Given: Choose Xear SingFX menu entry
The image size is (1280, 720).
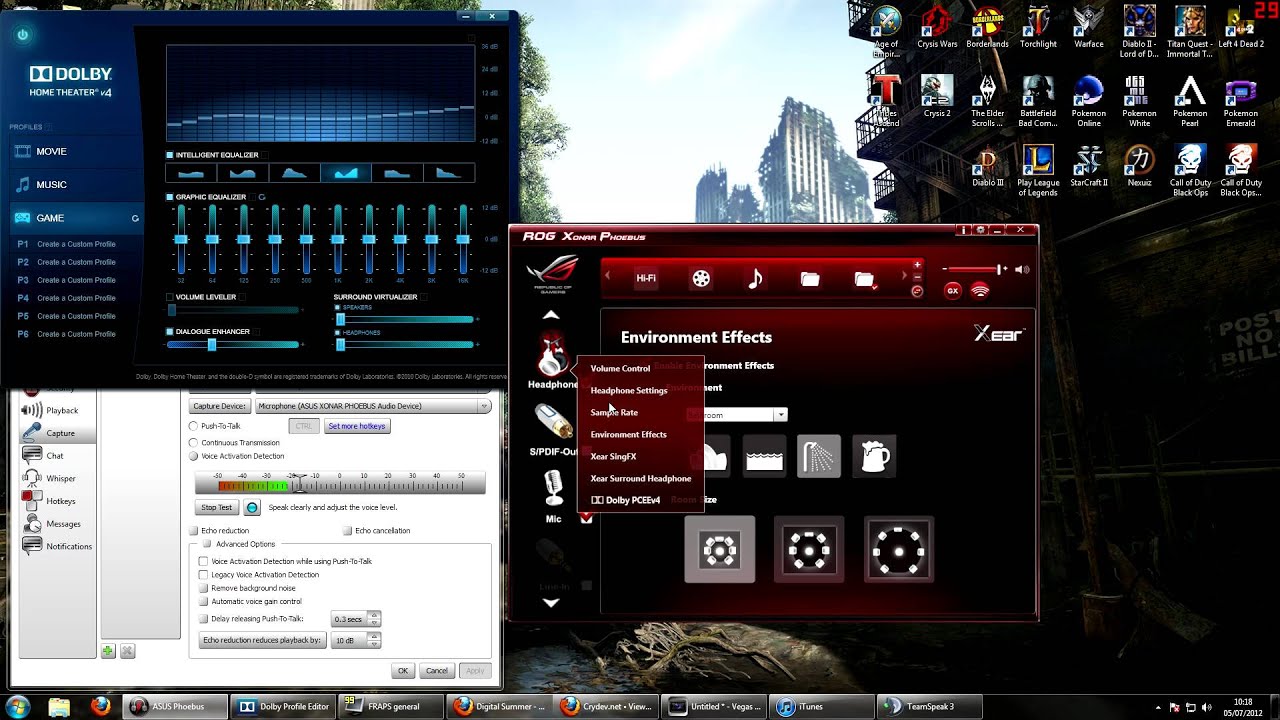Looking at the screenshot, I should 613,456.
